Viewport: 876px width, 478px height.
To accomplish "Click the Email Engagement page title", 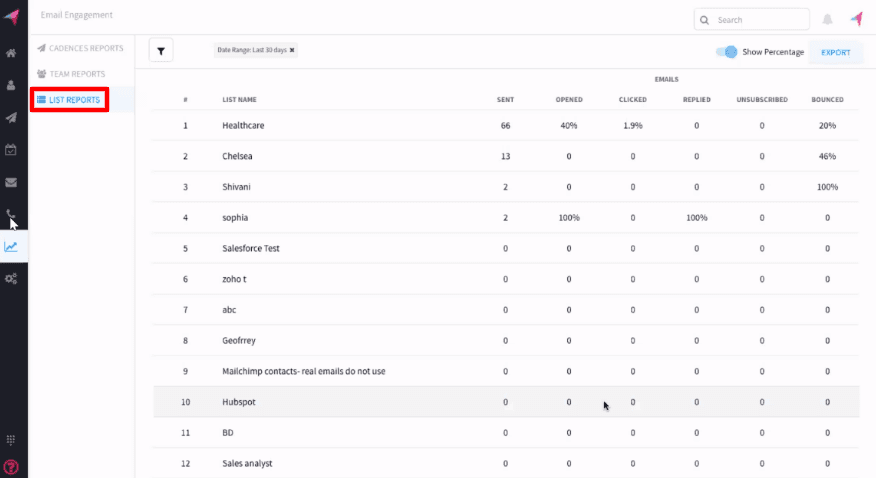I will 77,15.
